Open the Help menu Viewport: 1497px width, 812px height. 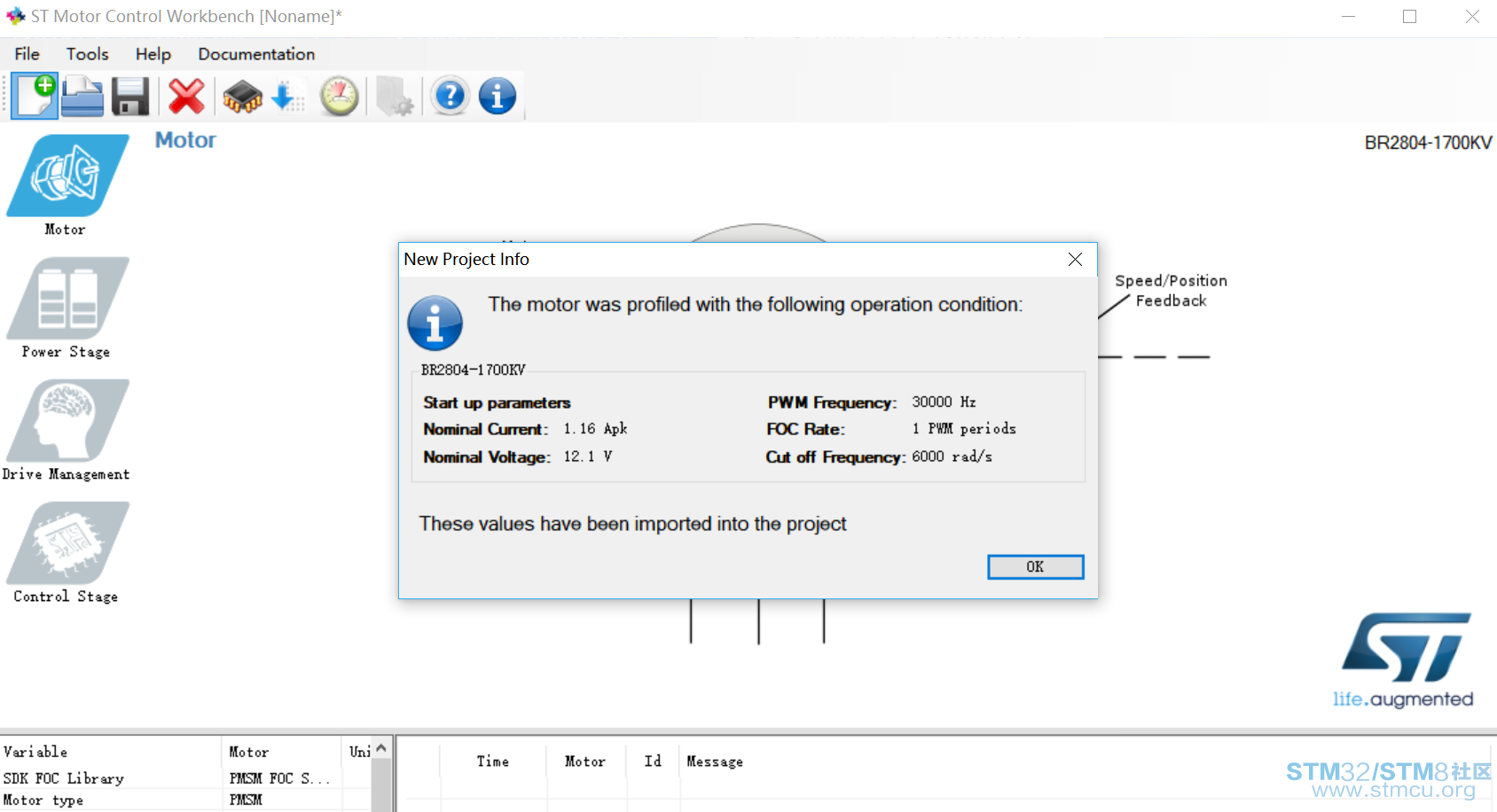(x=153, y=54)
